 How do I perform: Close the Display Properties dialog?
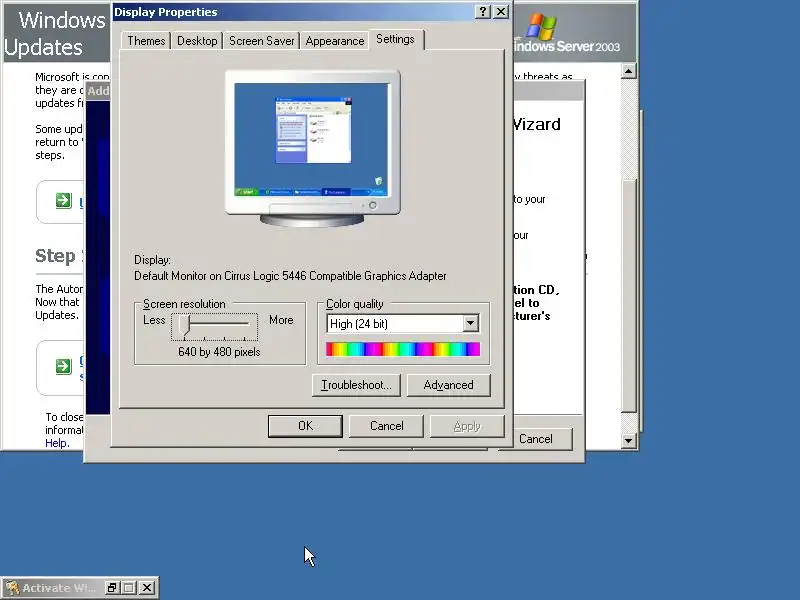(502, 12)
